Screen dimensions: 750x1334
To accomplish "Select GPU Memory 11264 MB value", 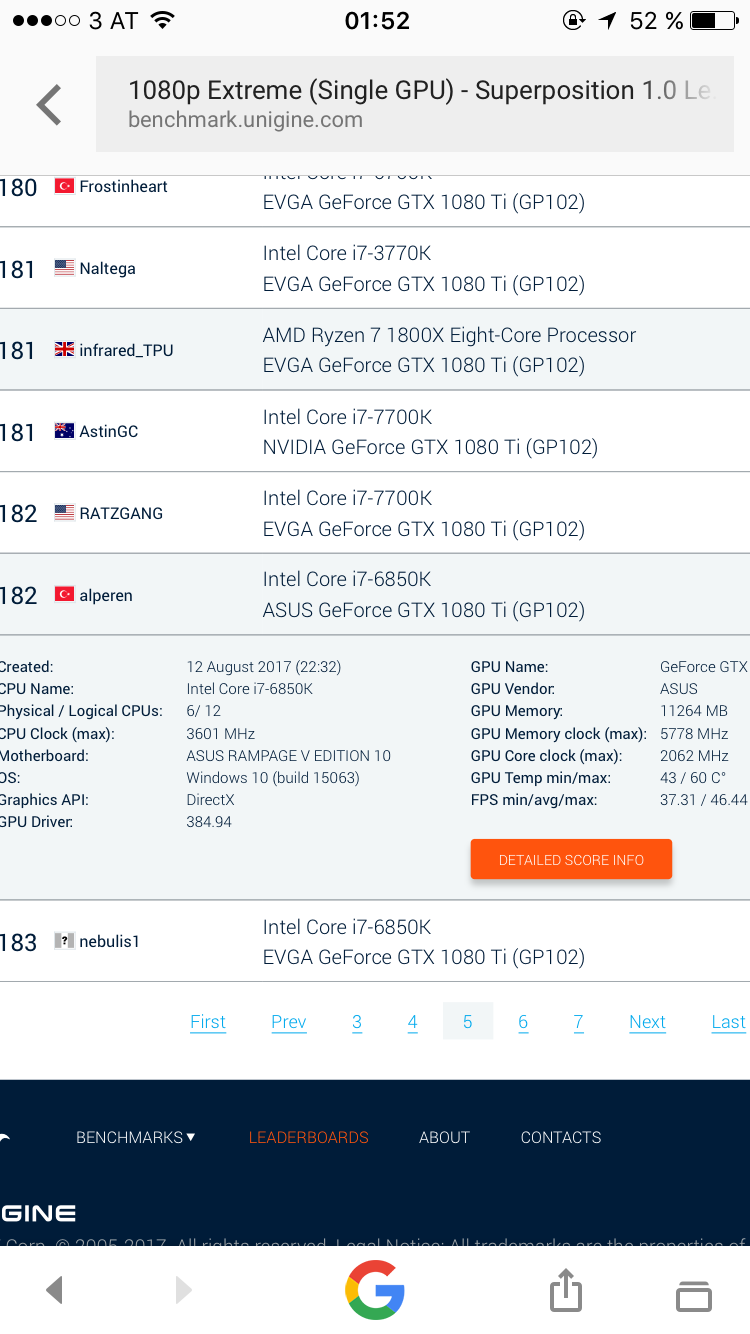I will coord(694,711).
